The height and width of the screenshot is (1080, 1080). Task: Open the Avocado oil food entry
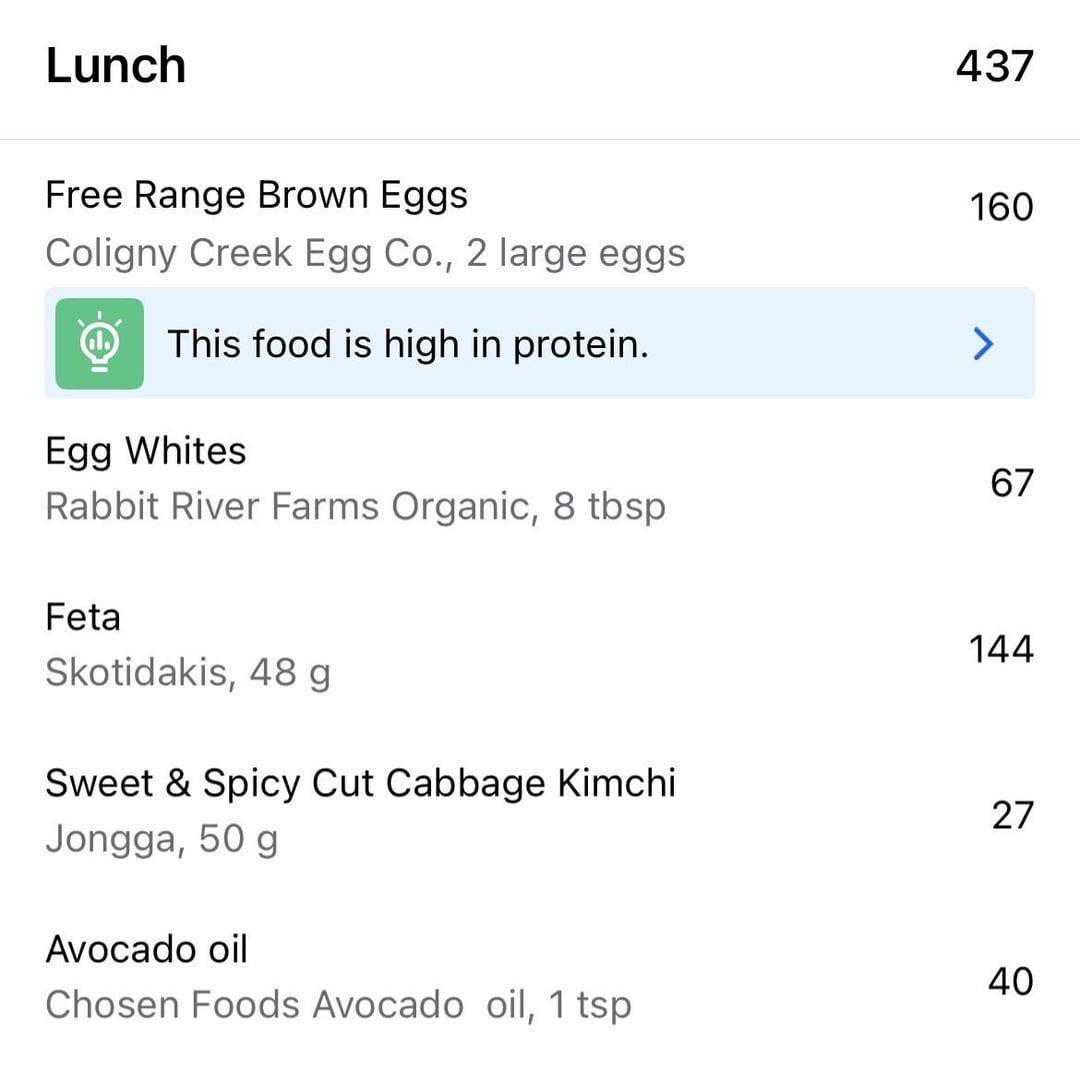[146, 949]
